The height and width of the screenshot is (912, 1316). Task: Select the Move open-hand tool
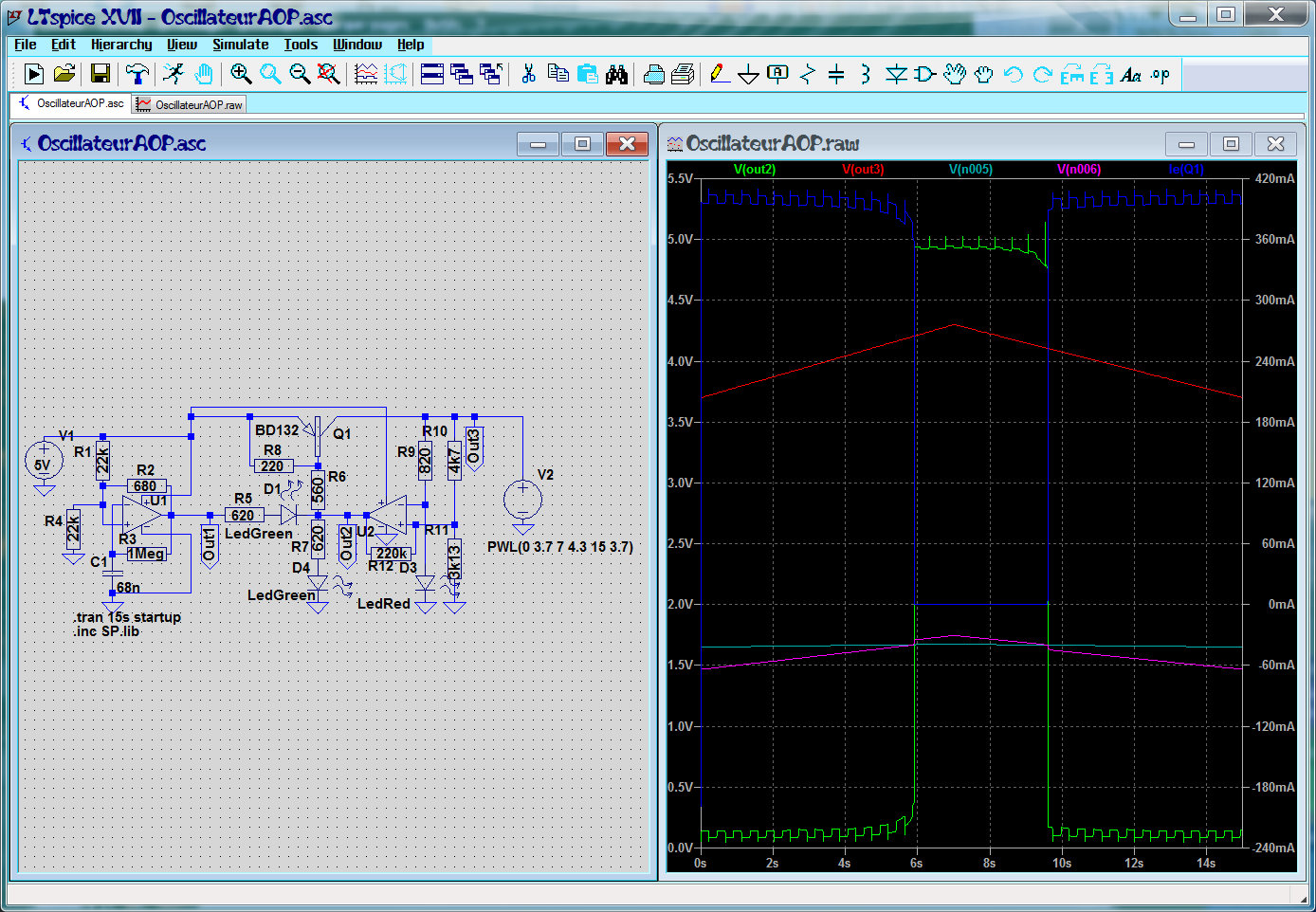pos(955,74)
